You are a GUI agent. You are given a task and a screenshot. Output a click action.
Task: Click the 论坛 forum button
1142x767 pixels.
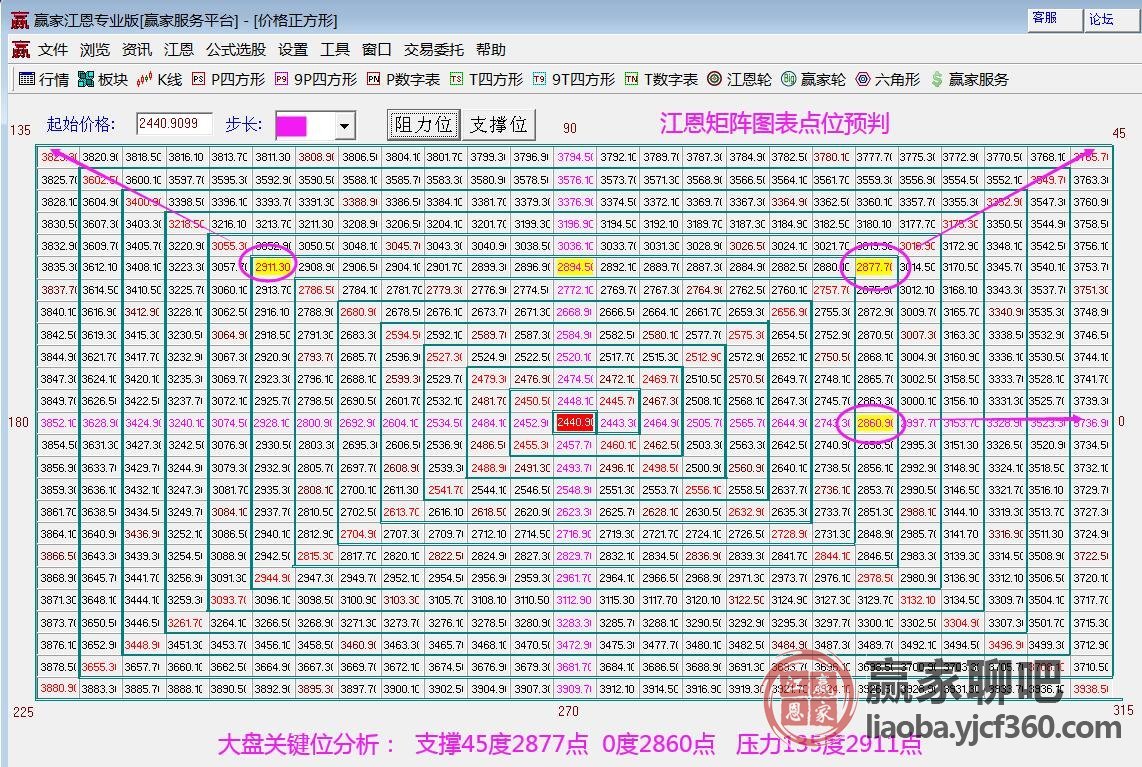(x=1112, y=19)
